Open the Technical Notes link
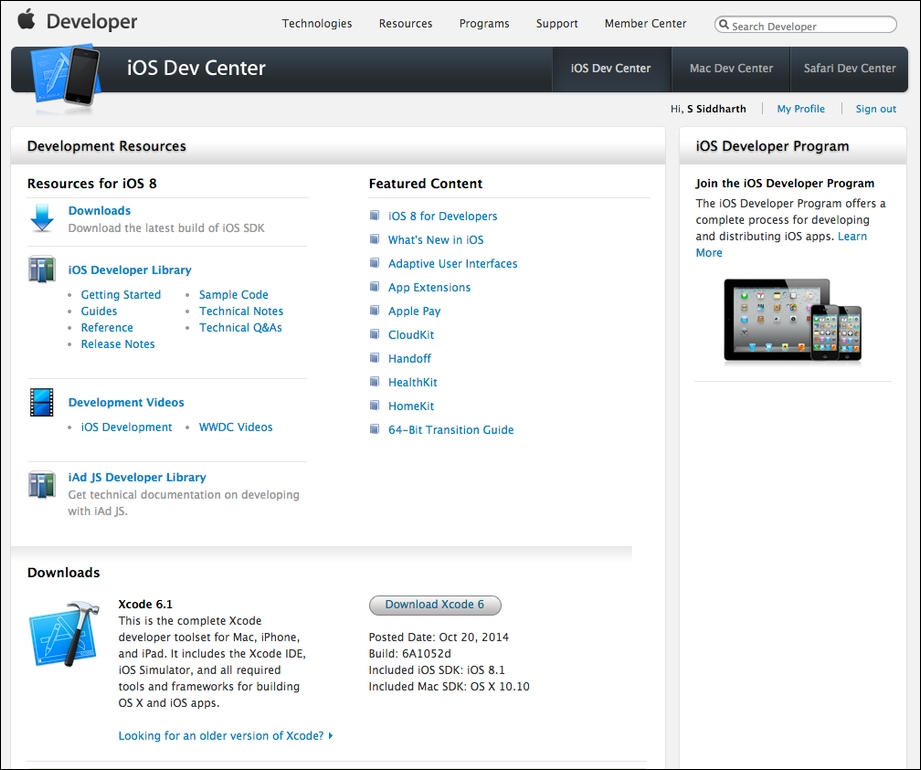921x770 pixels. click(241, 311)
